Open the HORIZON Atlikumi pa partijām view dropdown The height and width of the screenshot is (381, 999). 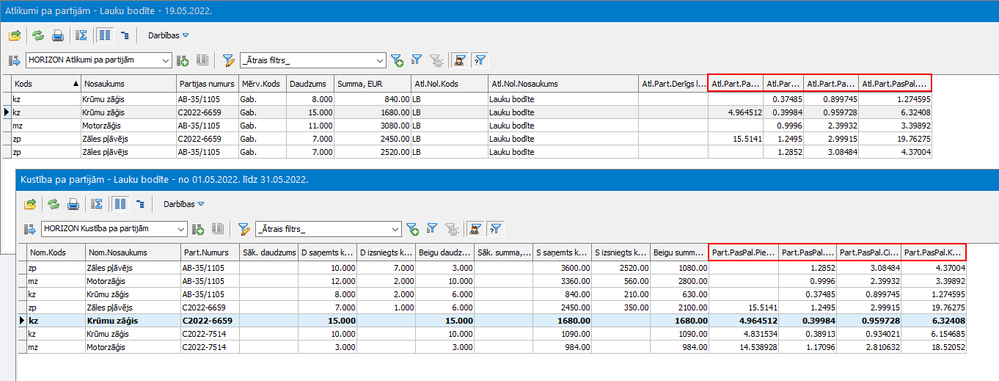99,61
